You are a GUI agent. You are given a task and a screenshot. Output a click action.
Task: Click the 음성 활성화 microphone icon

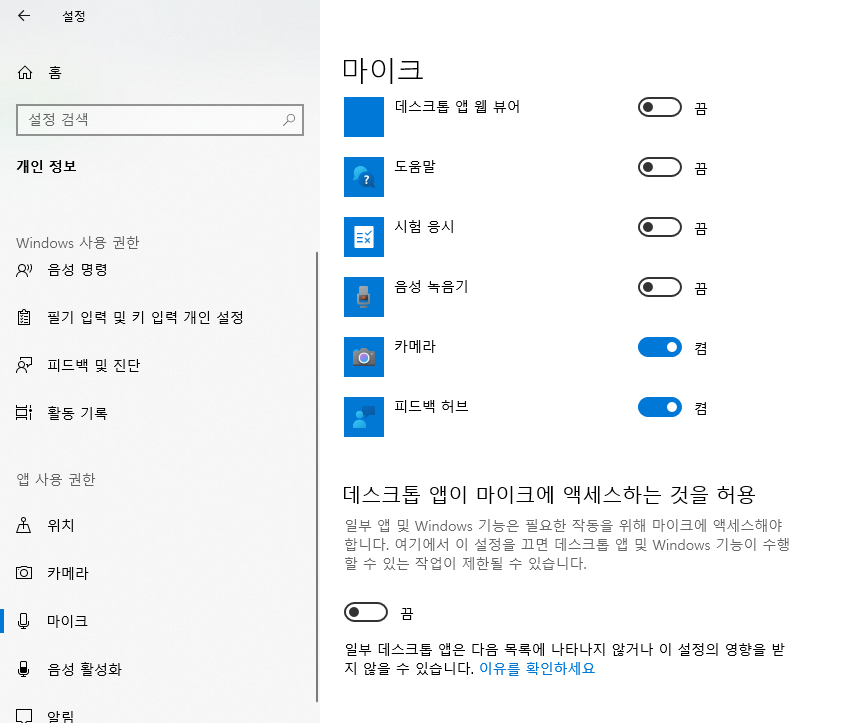pyautogui.click(x=24, y=669)
